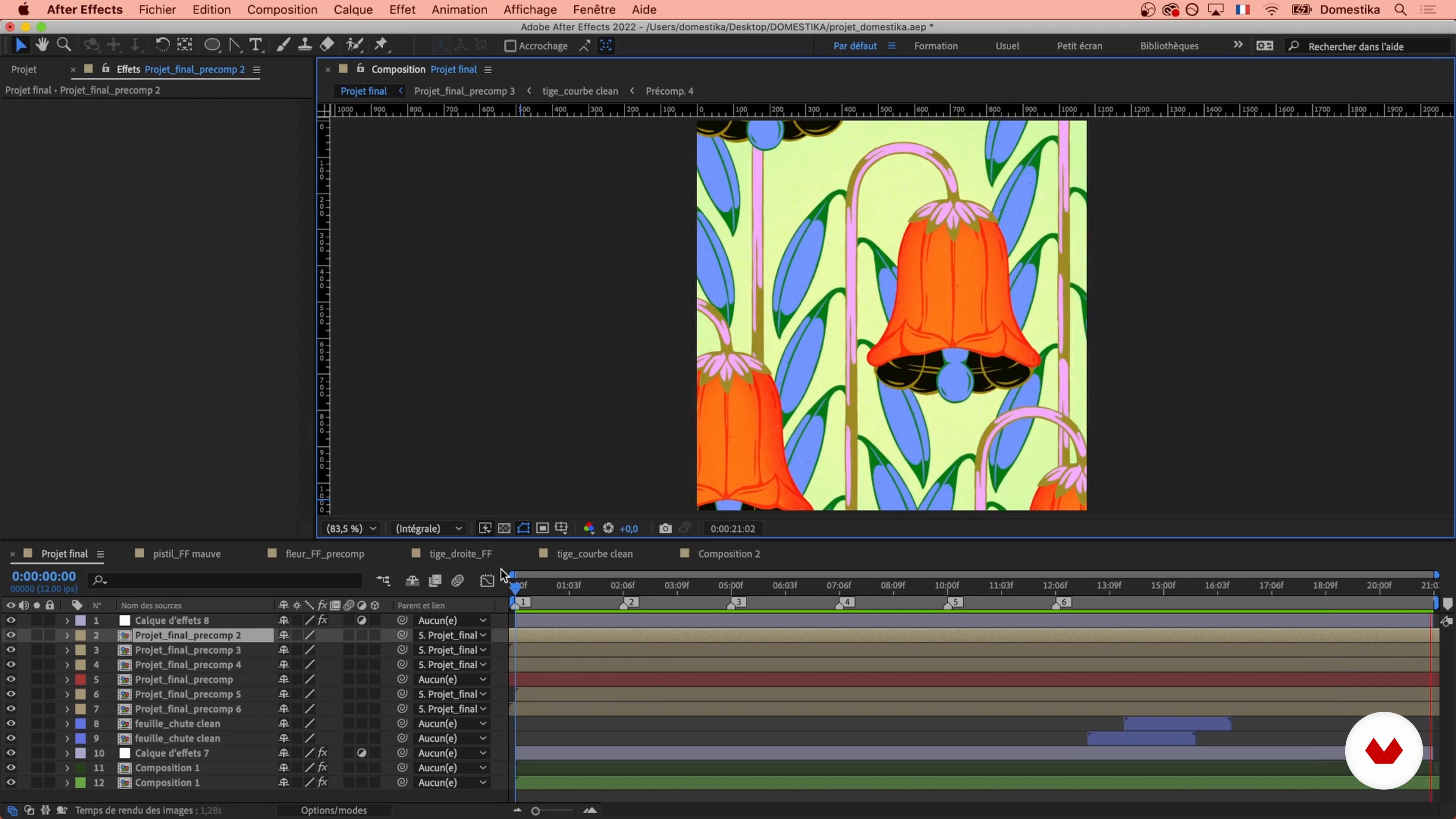Select the Brush tool
1456x819 pixels.
283,45
